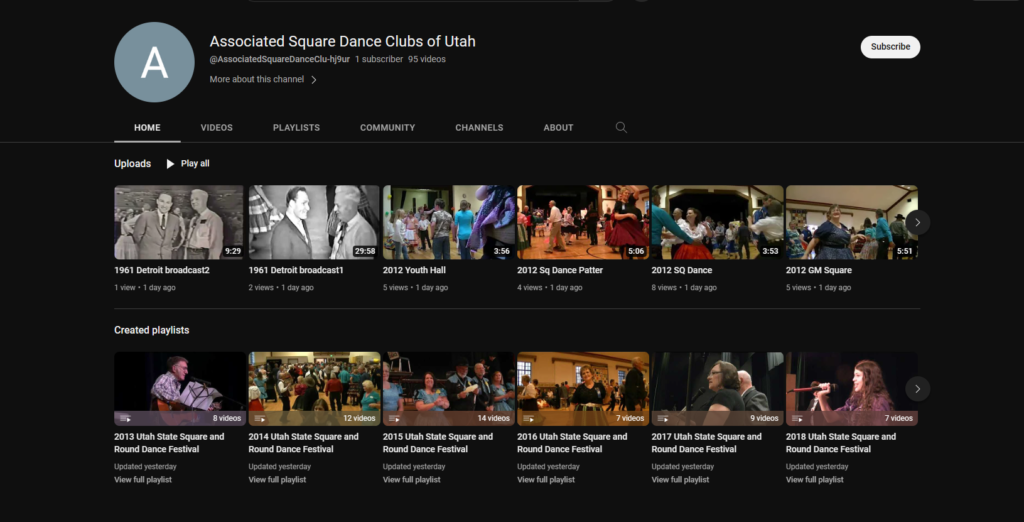
Task: Click the 29:58 duration badge
Action: (x=365, y=251)
